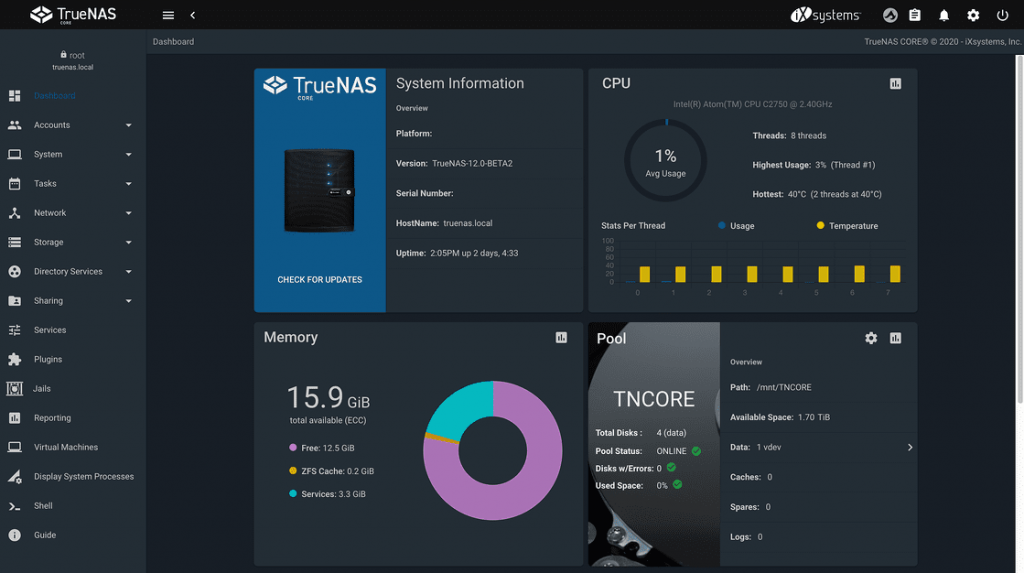1024x573 pixels.
Task: Click the Jails icon
Action: tap(14, 389)
